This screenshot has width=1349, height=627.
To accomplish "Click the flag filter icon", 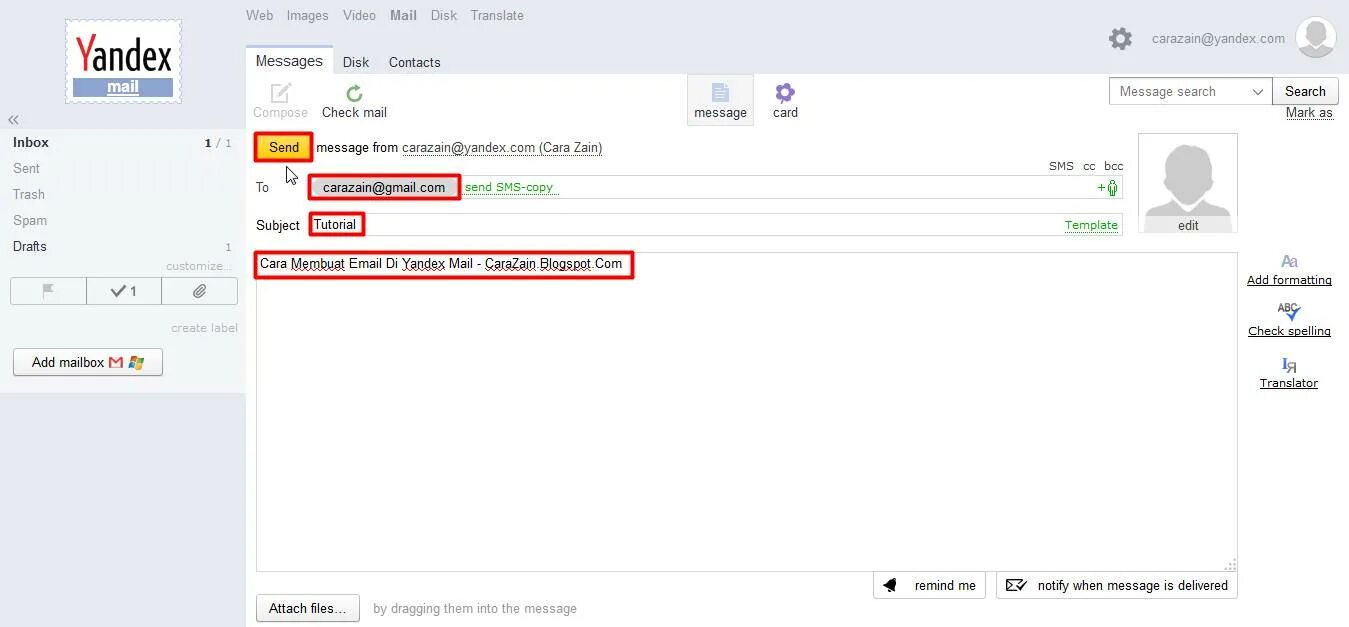I will (48, 291).
